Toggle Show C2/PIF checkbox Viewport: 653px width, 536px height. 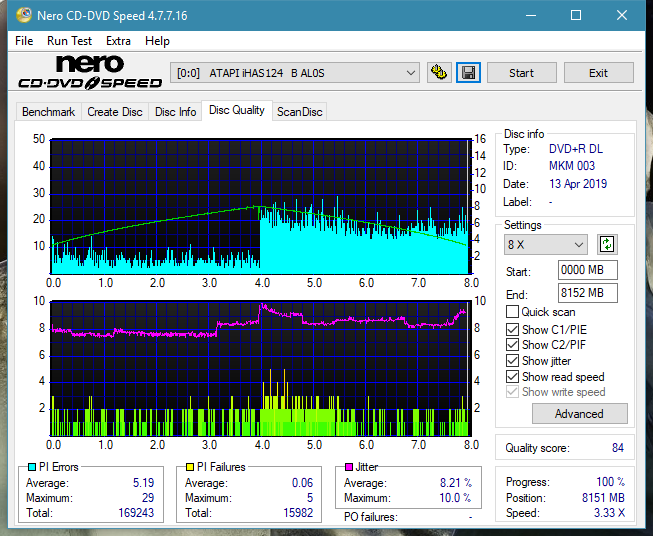tap(512, 345)
